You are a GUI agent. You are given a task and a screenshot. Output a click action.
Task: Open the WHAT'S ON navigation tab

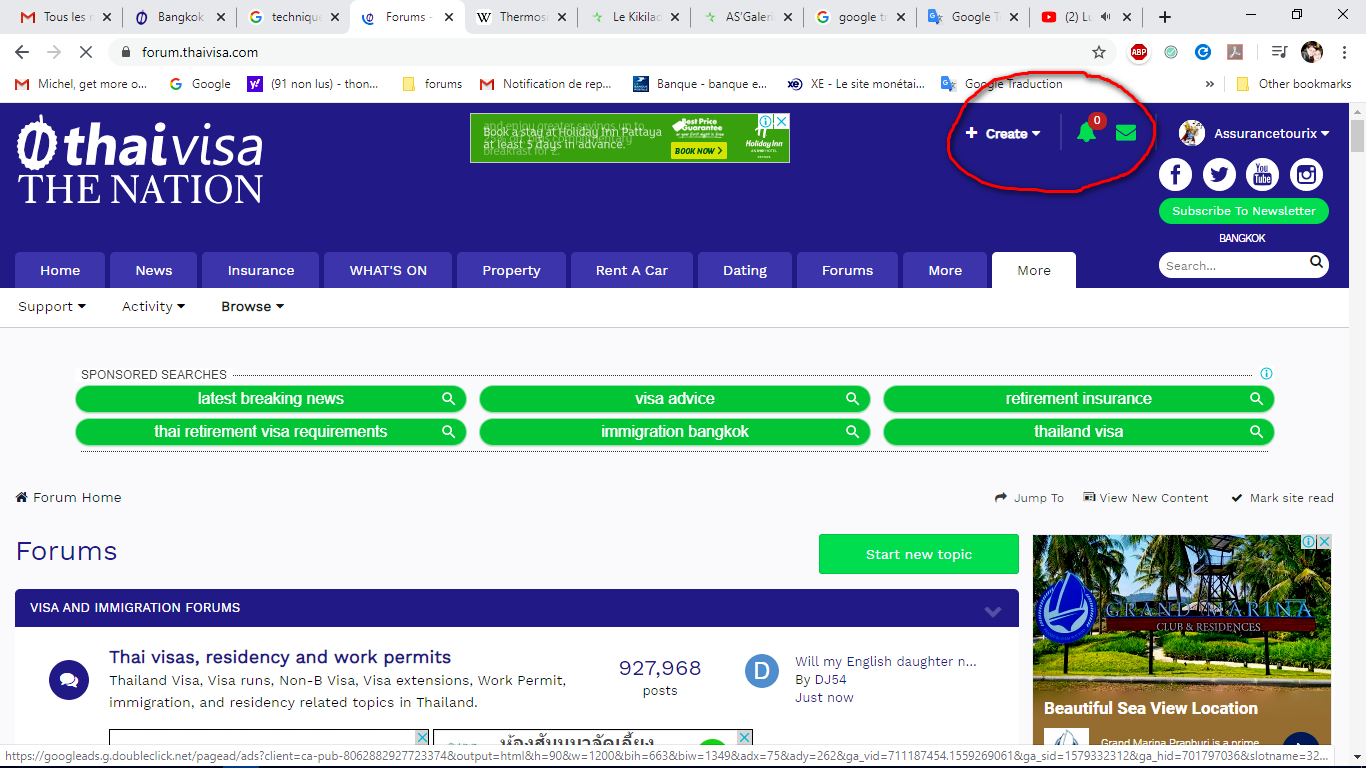388,270
